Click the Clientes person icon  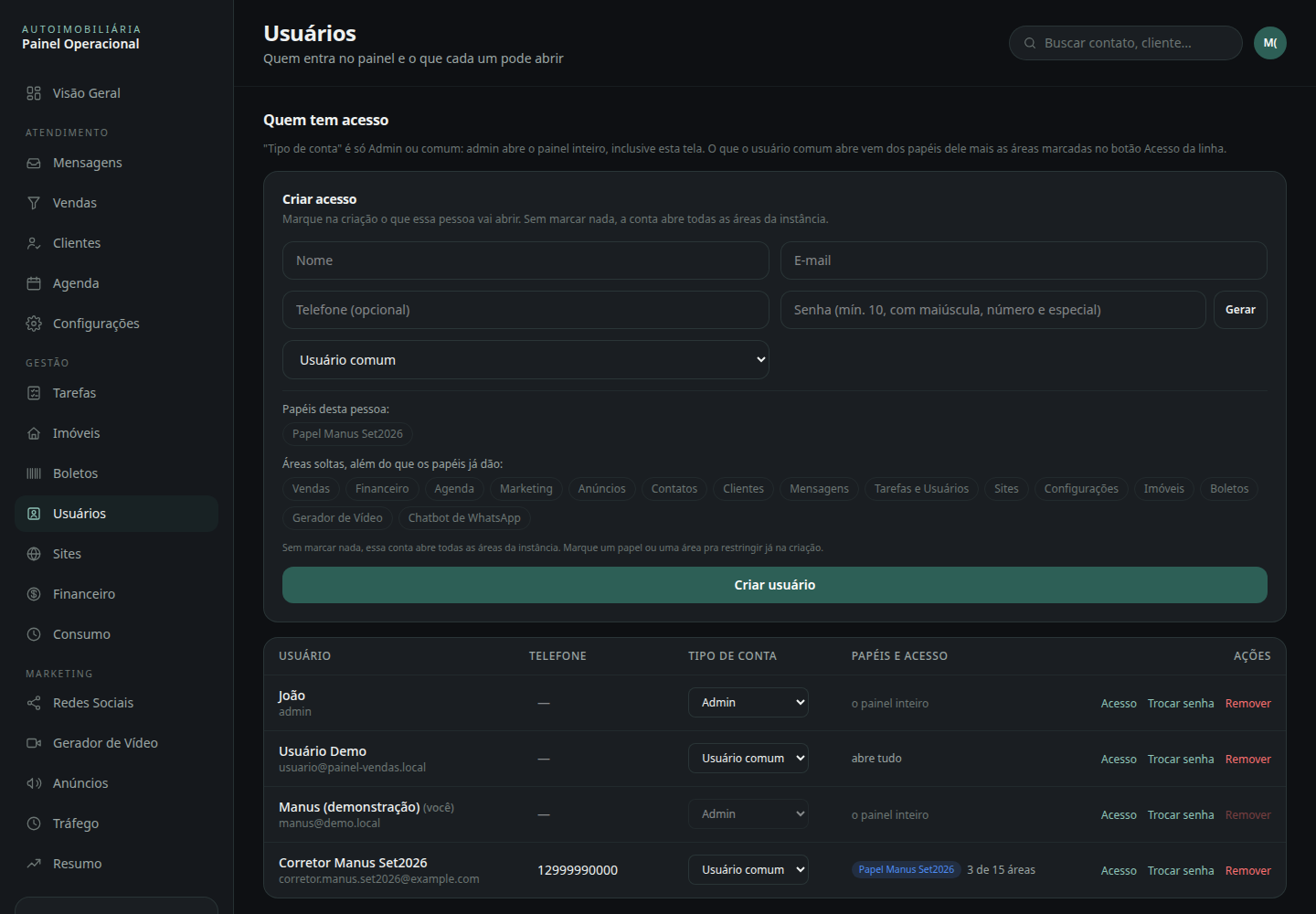pyautogui.click(x=34, y=243)
